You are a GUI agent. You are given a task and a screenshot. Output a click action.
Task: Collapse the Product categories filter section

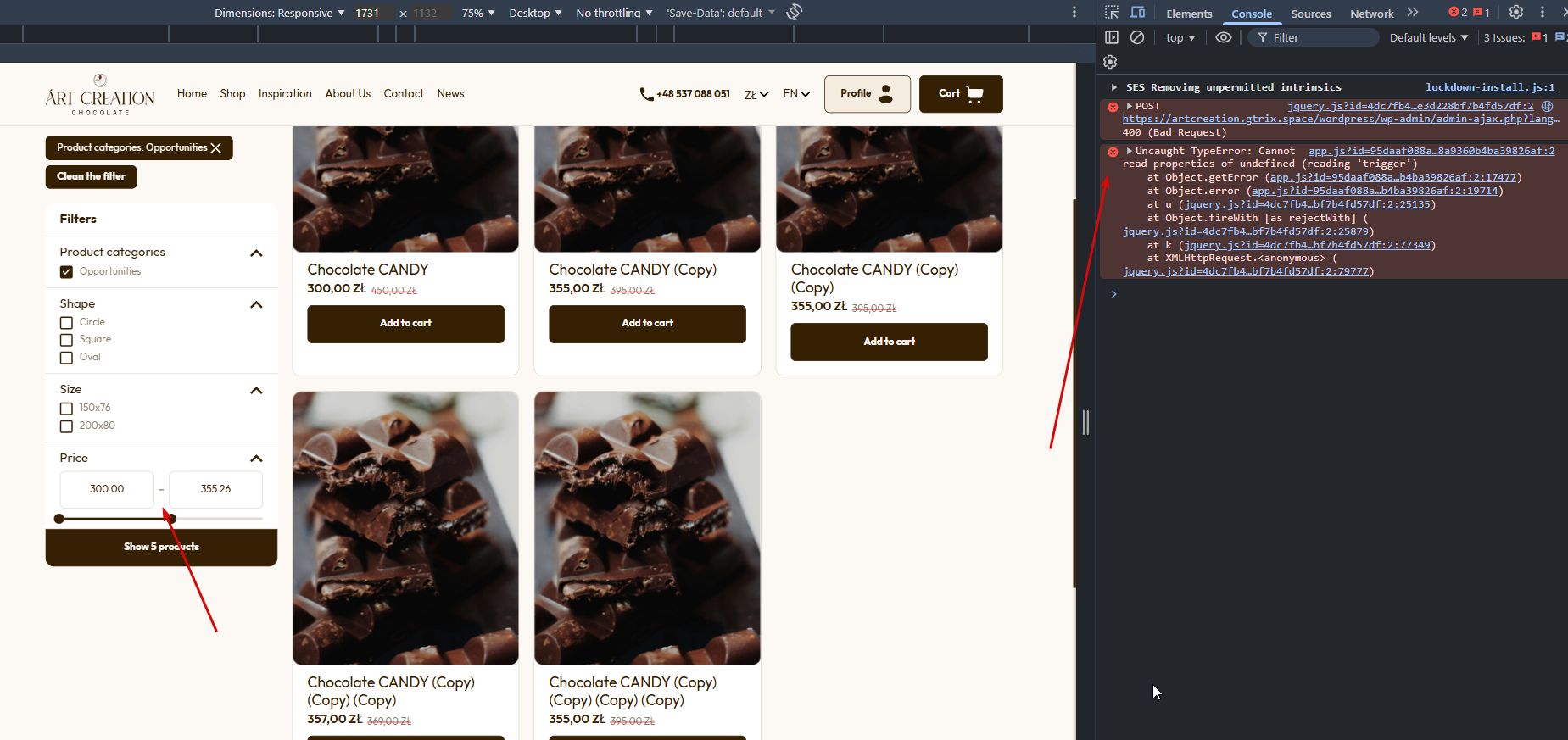click(256, 253)
